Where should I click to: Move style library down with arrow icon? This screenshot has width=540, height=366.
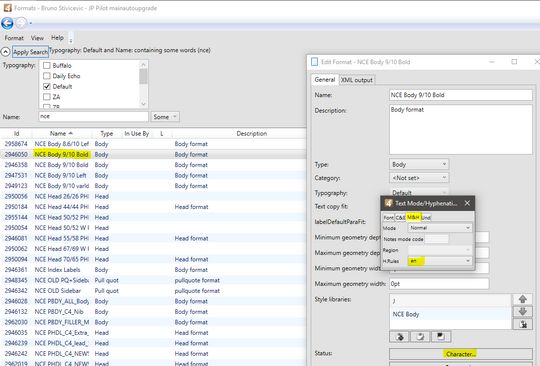point(522,312)
